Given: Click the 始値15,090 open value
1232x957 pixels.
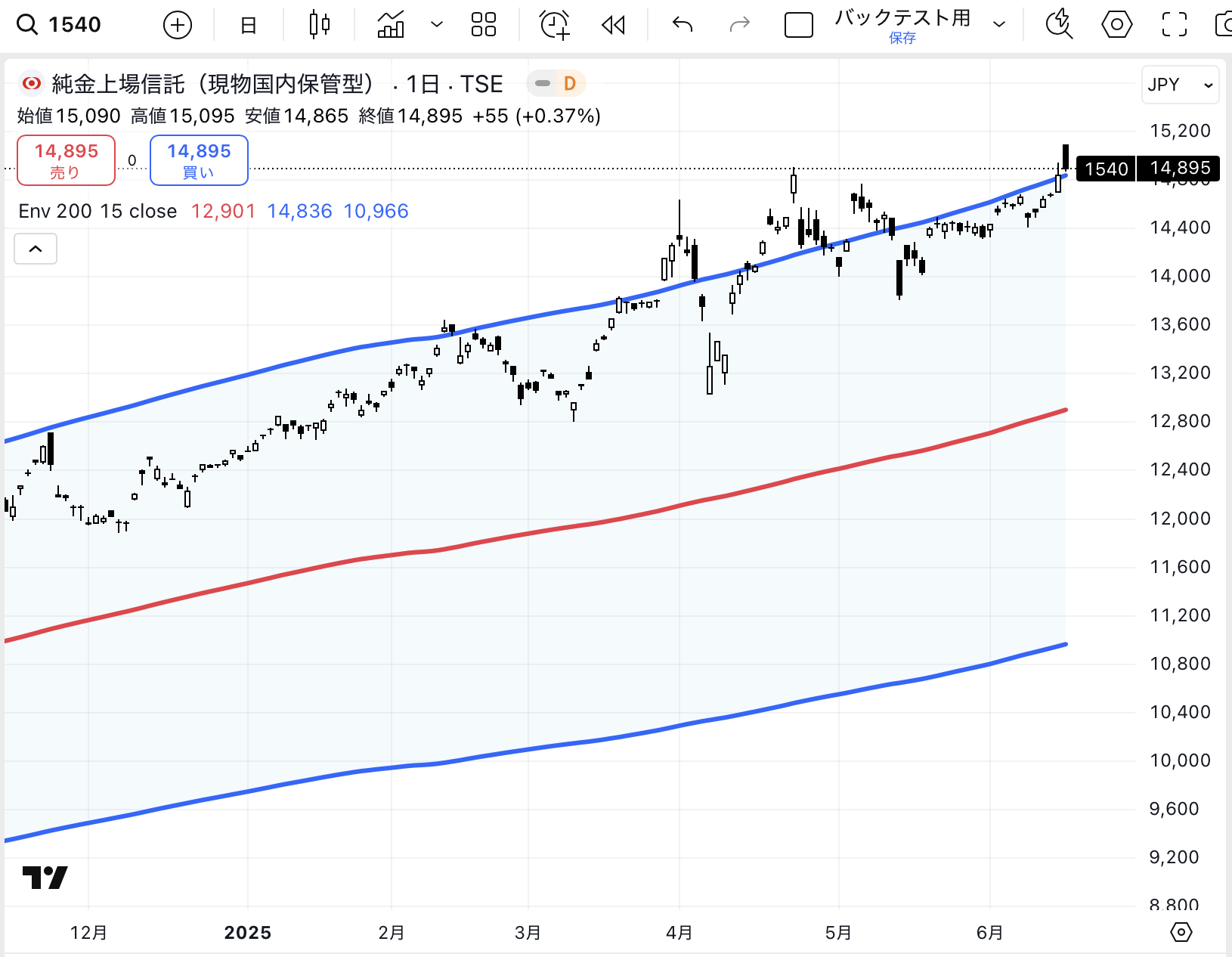Looking at the screenshot, I should [69, 116].
